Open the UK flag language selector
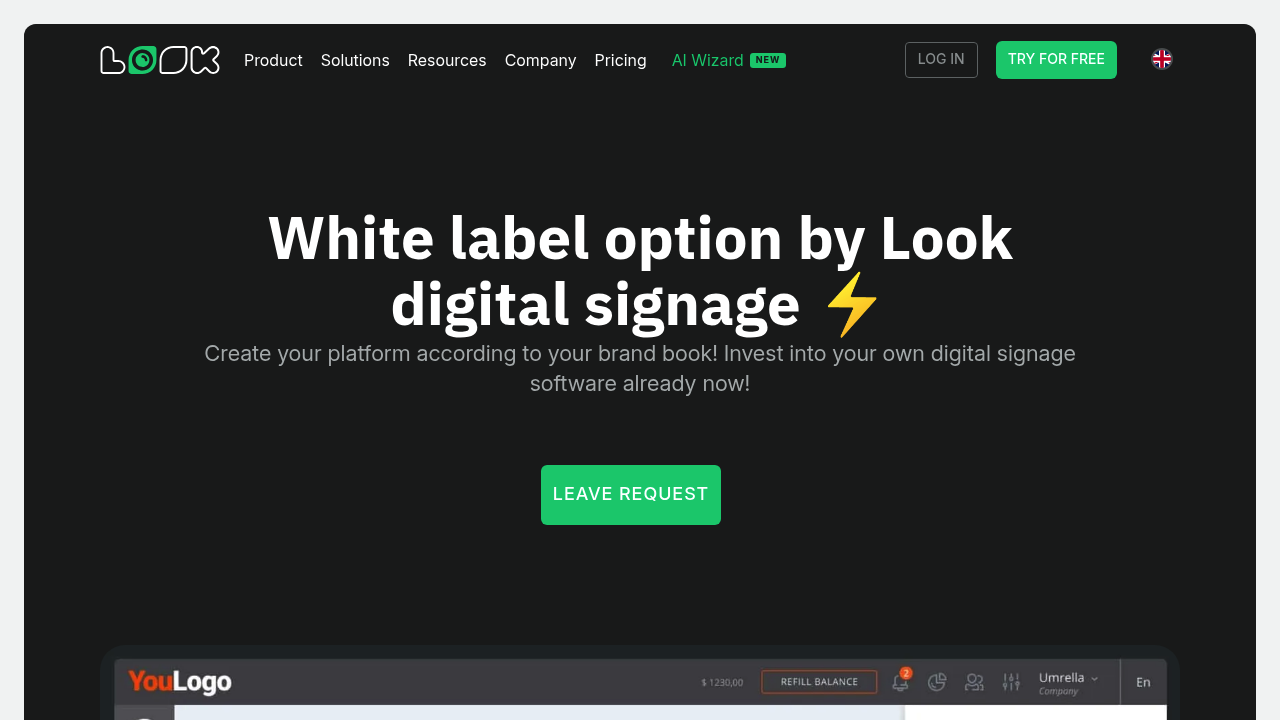Viewport: 1280px width, 720px height. [x=1162, y=59]
